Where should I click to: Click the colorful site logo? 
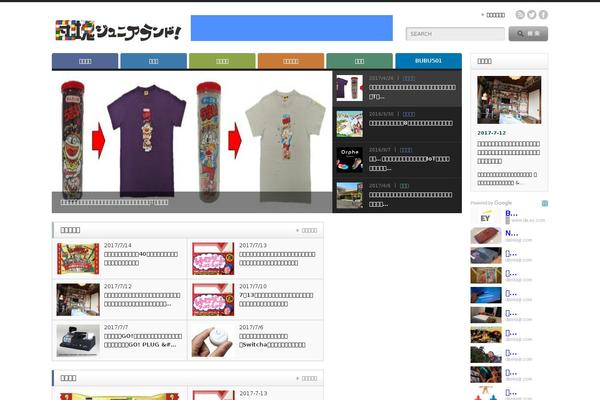(x=117, y=30)
